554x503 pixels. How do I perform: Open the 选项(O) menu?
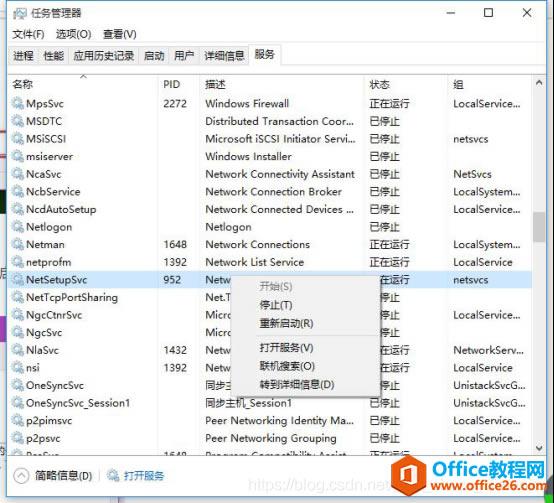(73, 34)
